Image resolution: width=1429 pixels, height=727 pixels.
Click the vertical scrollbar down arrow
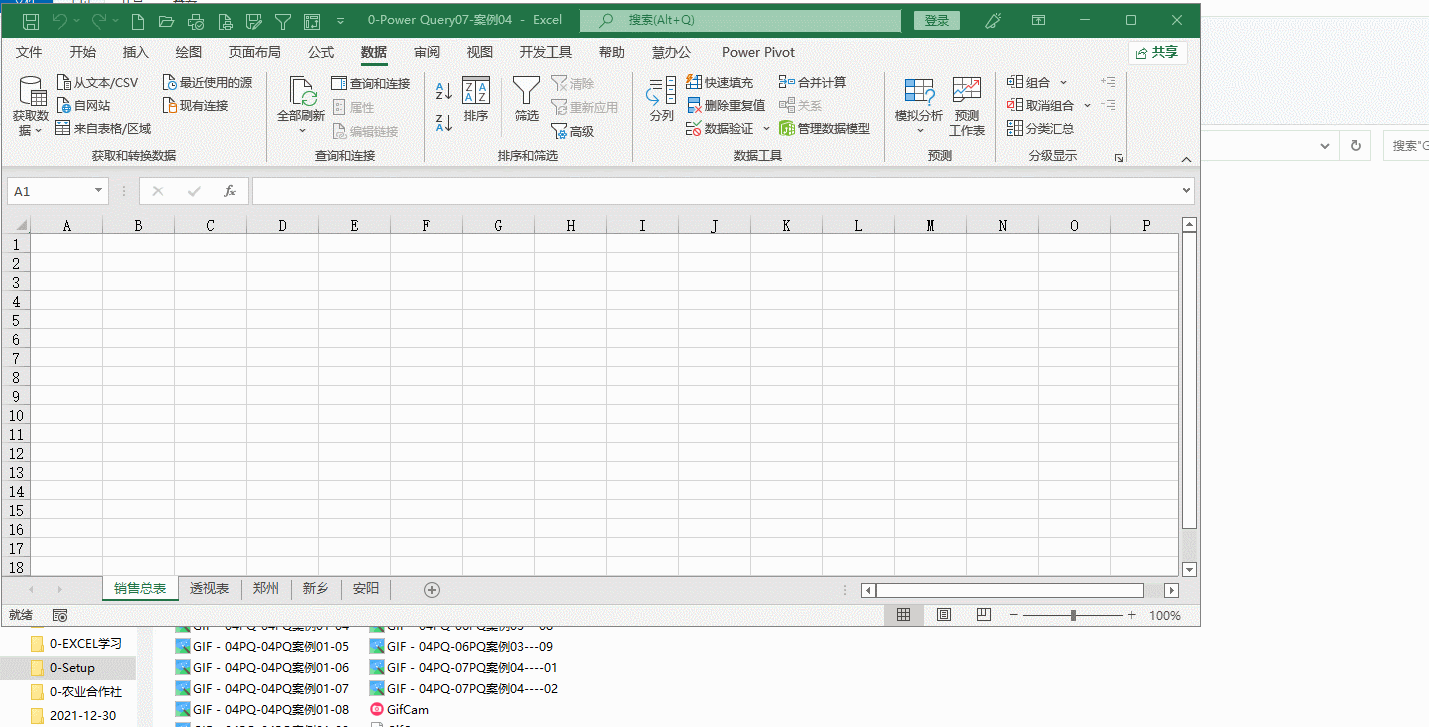1189,569
